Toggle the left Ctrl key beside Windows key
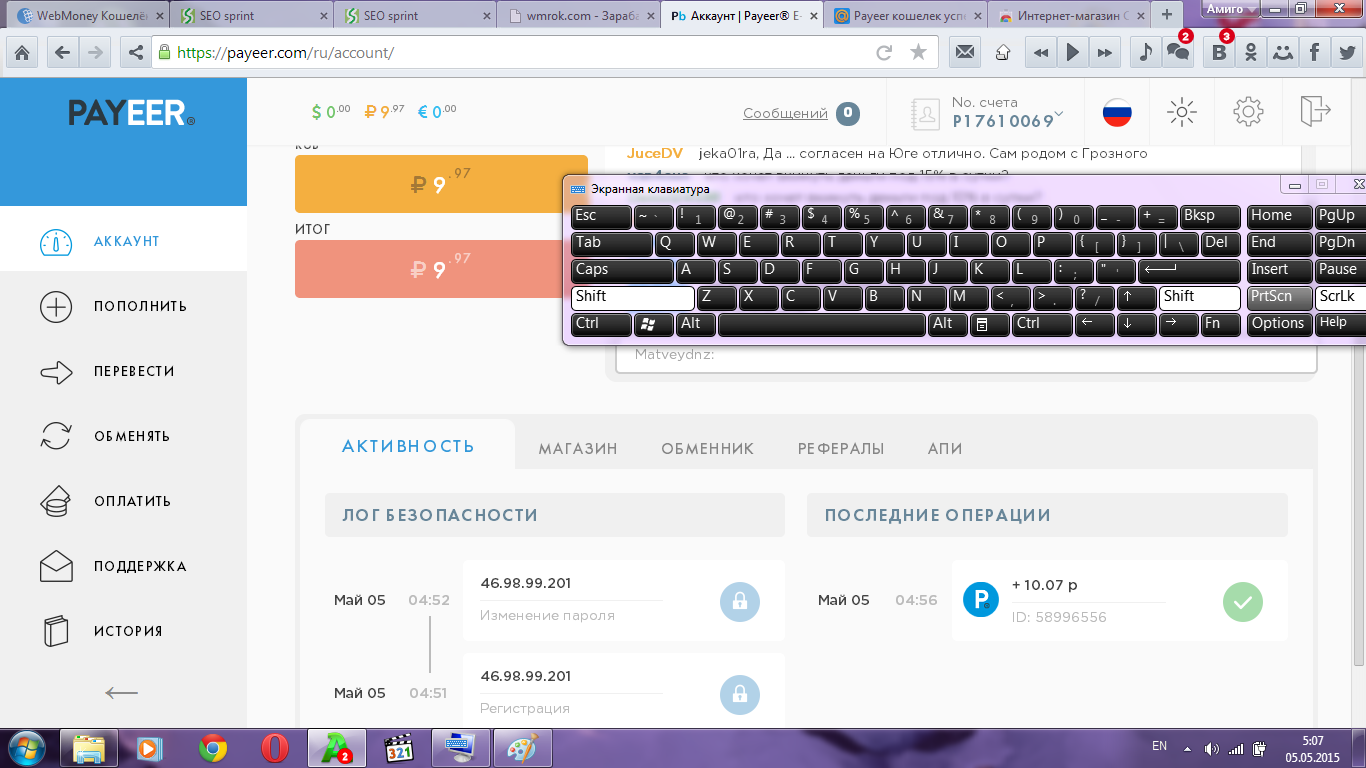 (601, 324)
